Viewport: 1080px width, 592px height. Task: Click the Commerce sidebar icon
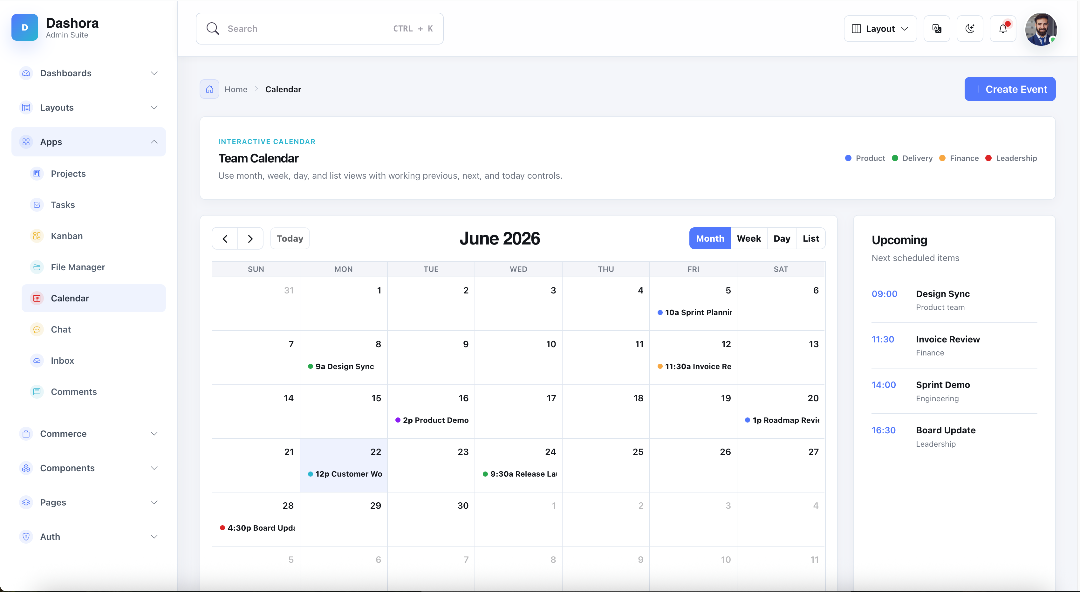[26, 433]
